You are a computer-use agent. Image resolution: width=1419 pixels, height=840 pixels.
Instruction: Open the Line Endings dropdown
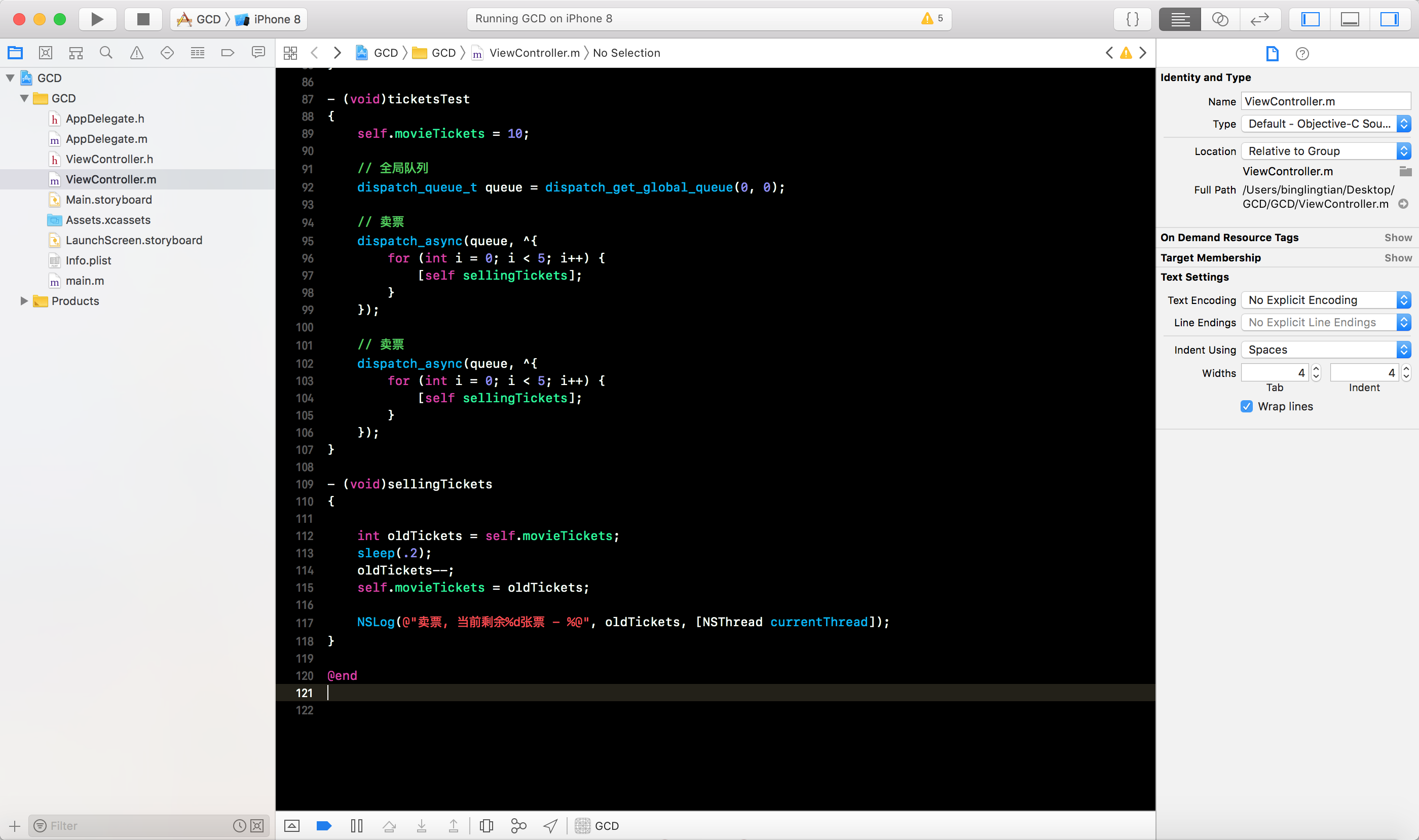(1326, 323)
